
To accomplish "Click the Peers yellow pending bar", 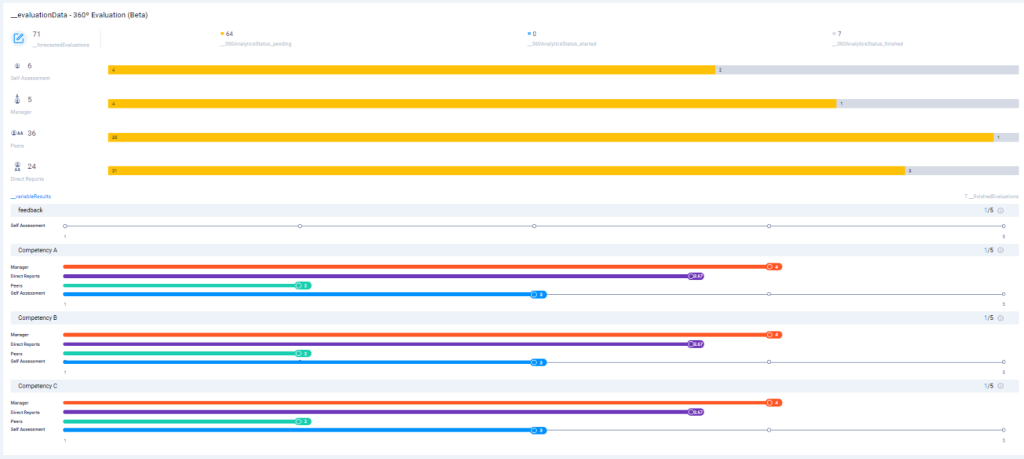I will pyautogui.click(x=550, y=137).
